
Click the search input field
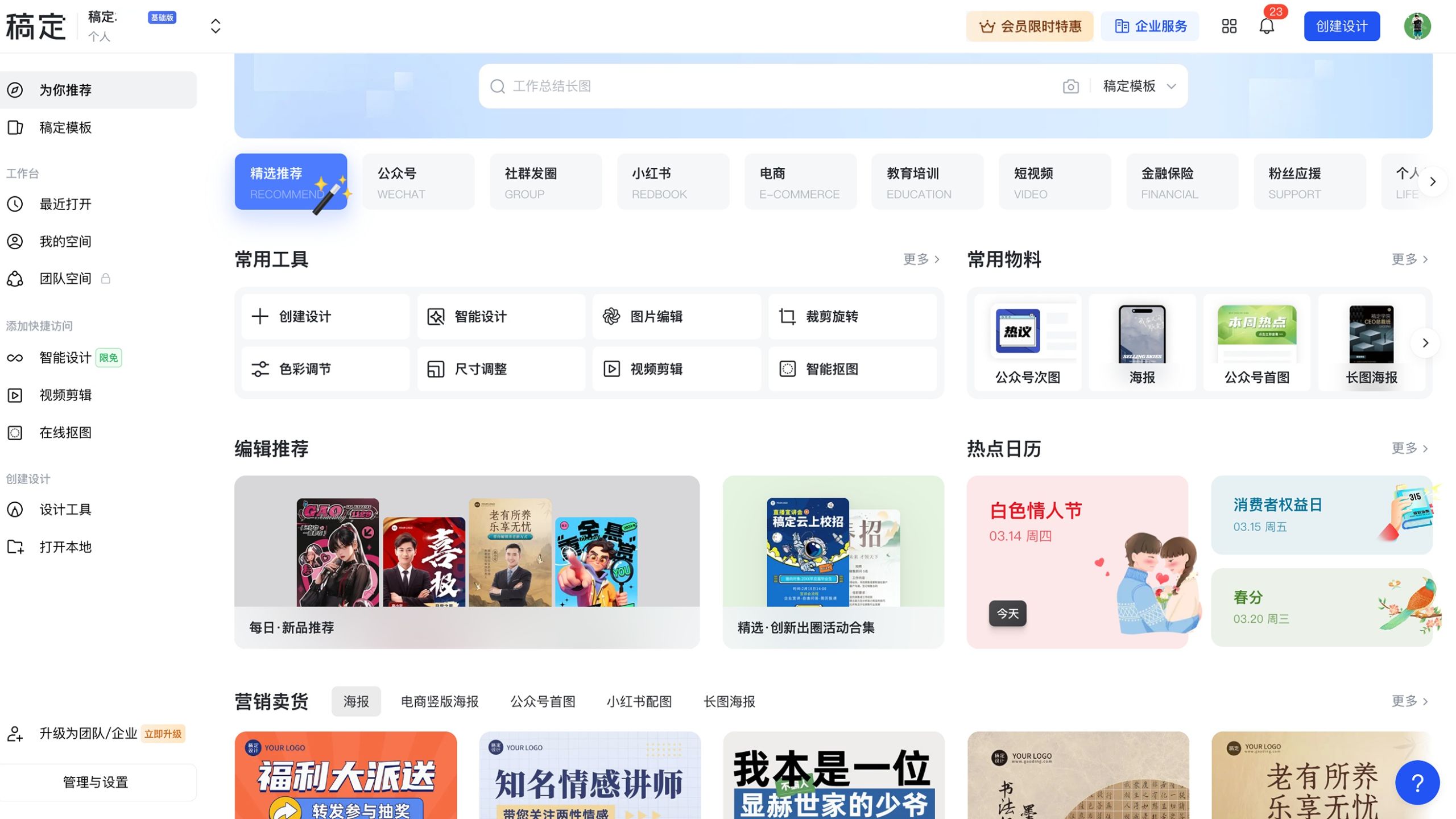coord(768,86)
